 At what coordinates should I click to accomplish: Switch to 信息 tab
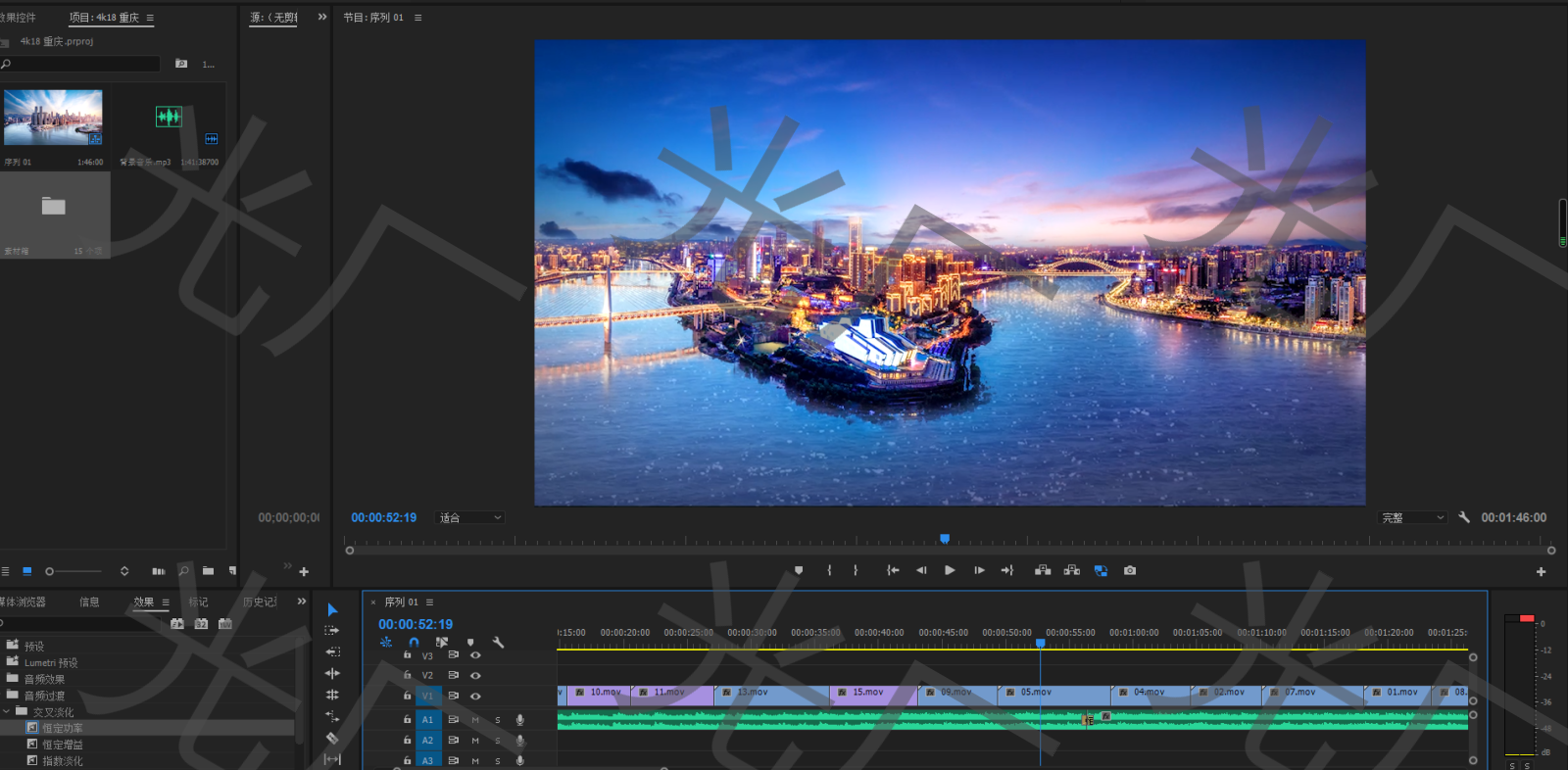click(x=89, y=602)
